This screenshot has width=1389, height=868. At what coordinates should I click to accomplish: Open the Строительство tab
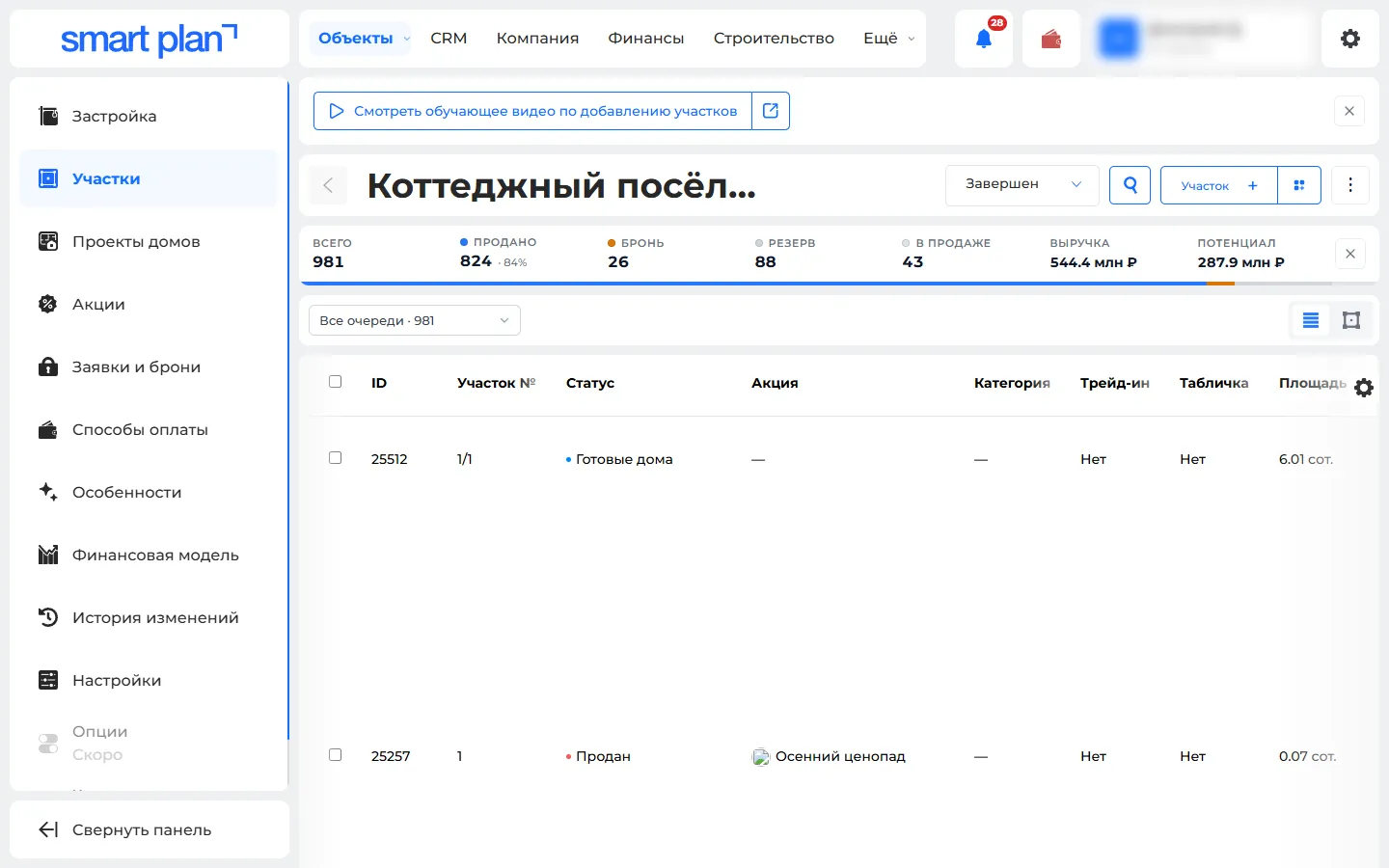pos(774,39)
